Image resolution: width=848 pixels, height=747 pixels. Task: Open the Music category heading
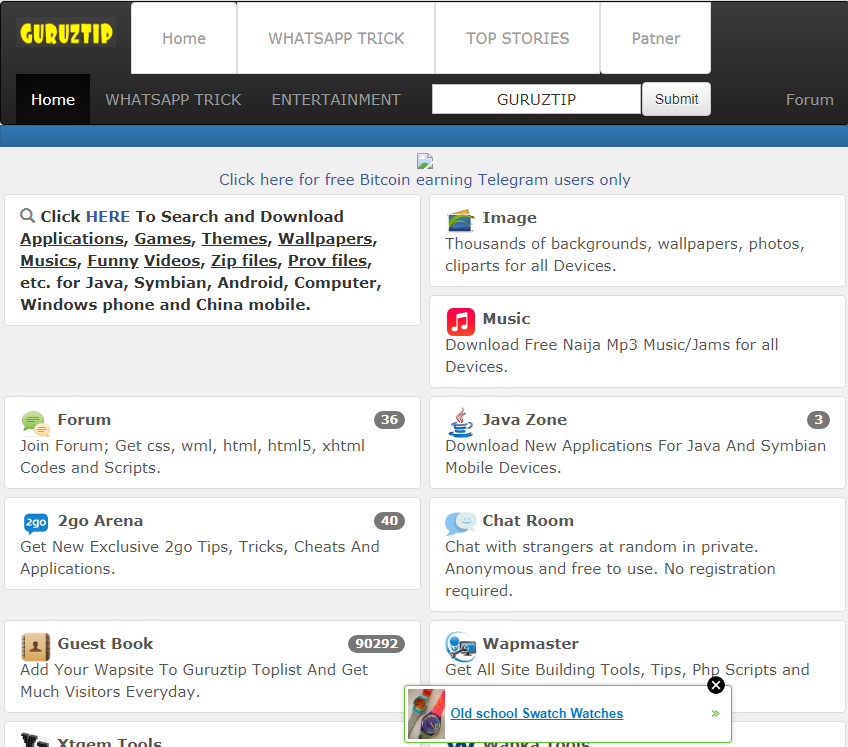[506, 319]
